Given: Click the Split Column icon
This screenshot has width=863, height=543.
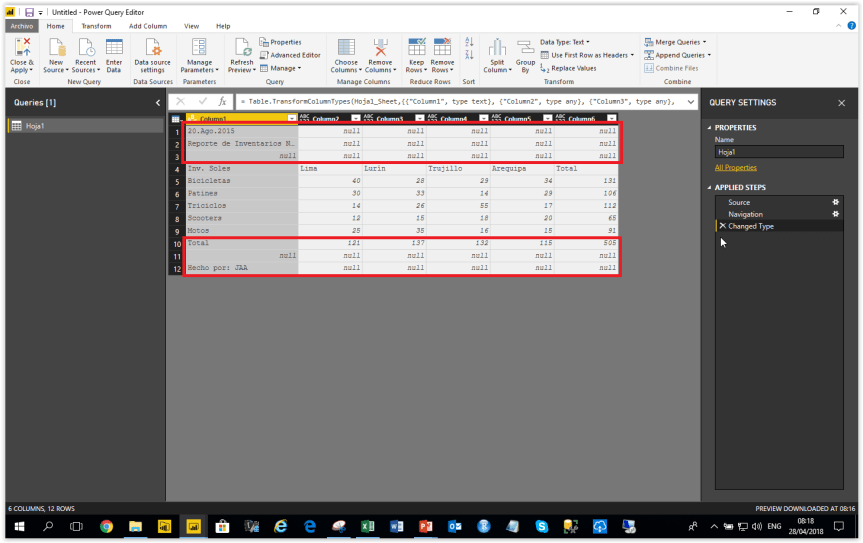Looking at the screenshot, I should coord(497,48).
